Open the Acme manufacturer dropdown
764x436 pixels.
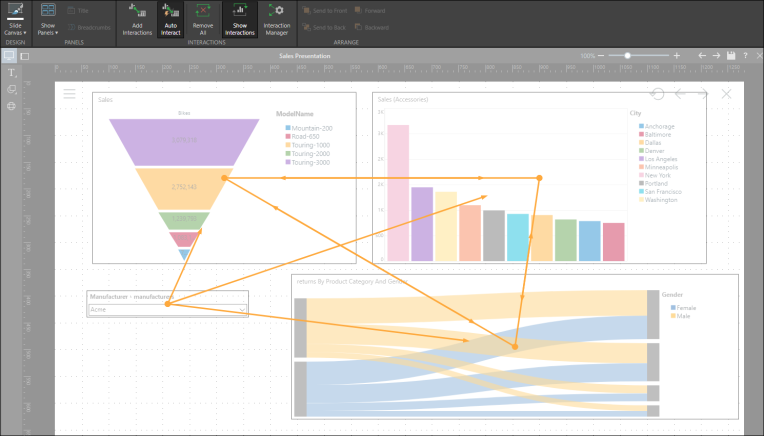pyautogui.click(x=243, y=310)
